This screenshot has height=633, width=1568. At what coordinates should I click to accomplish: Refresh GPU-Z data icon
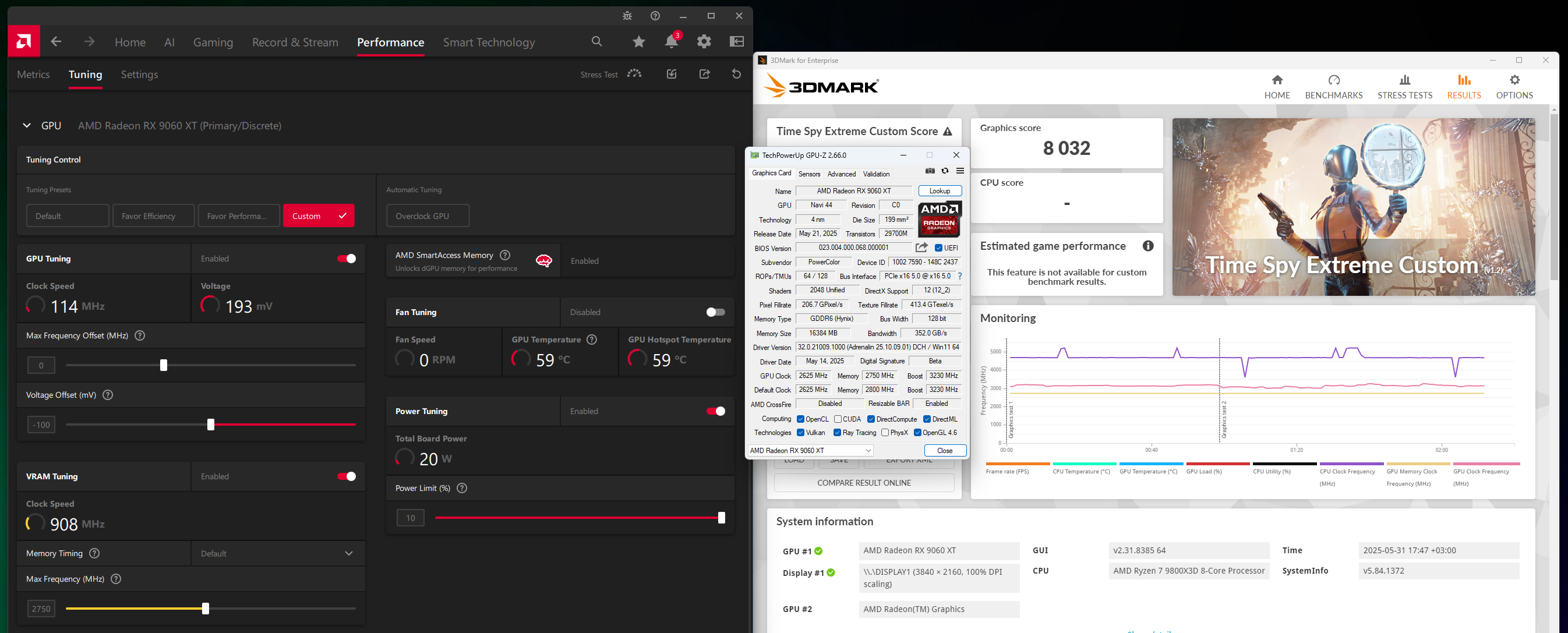pos(945,171)
